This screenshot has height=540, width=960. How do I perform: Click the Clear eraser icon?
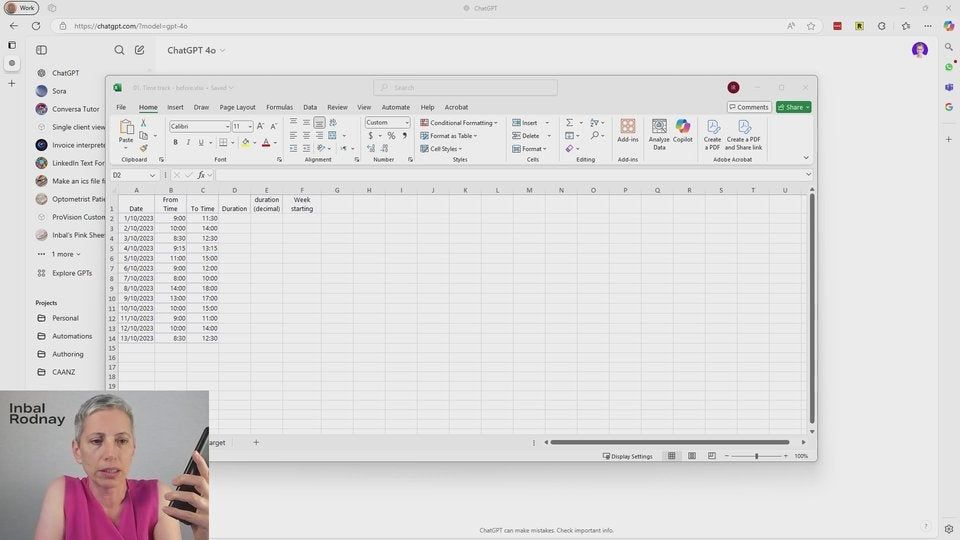tap(569, 149)
